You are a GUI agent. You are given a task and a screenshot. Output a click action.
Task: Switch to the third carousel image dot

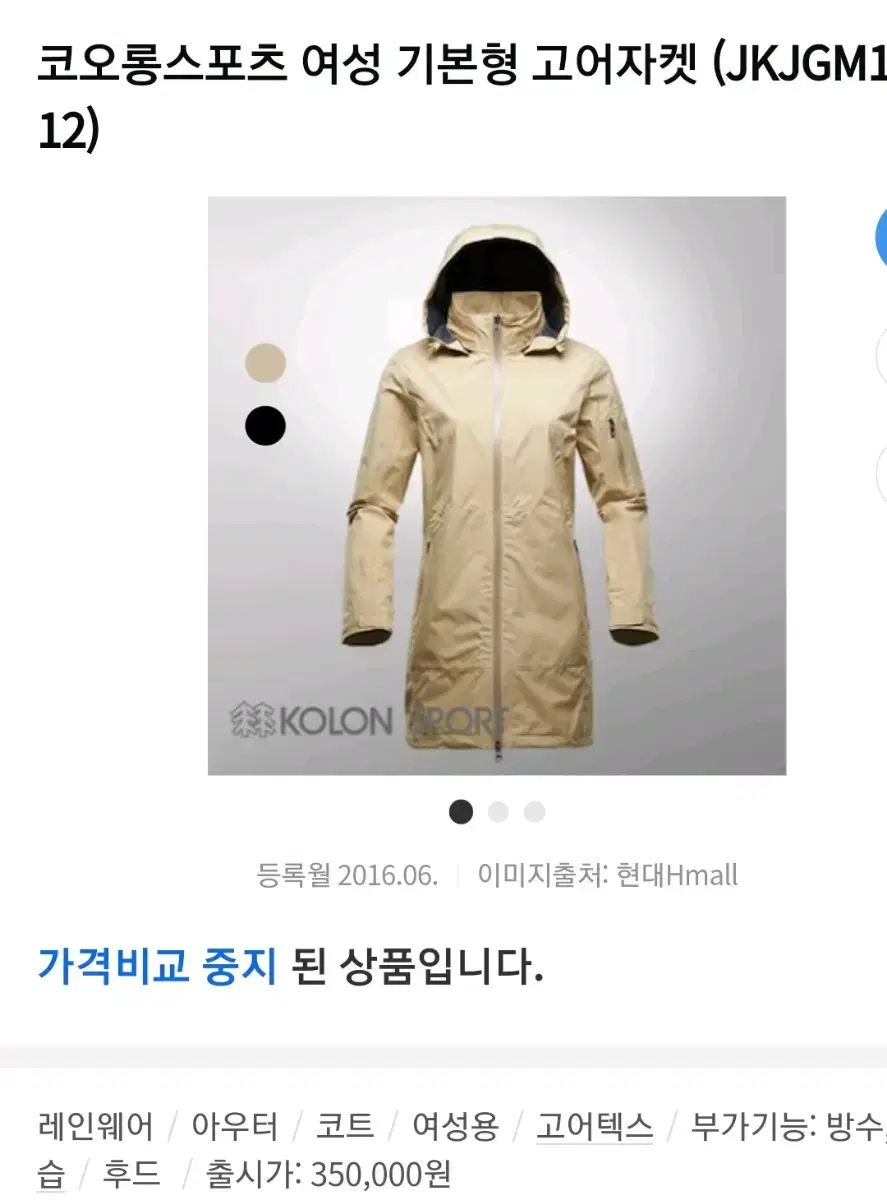point(535,812)
